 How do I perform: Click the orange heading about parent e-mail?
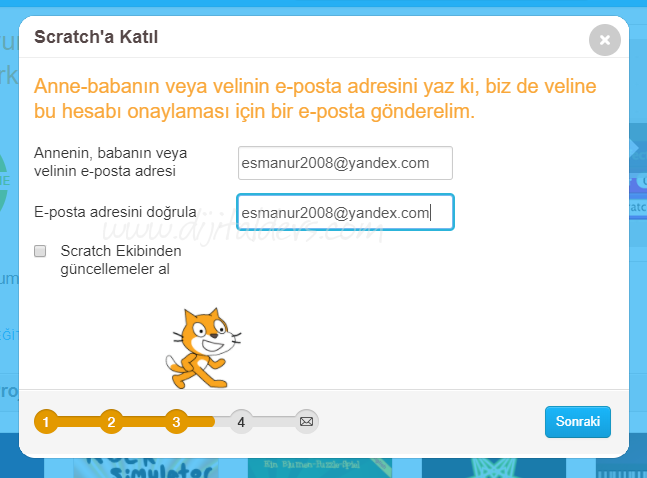[315, 99]
